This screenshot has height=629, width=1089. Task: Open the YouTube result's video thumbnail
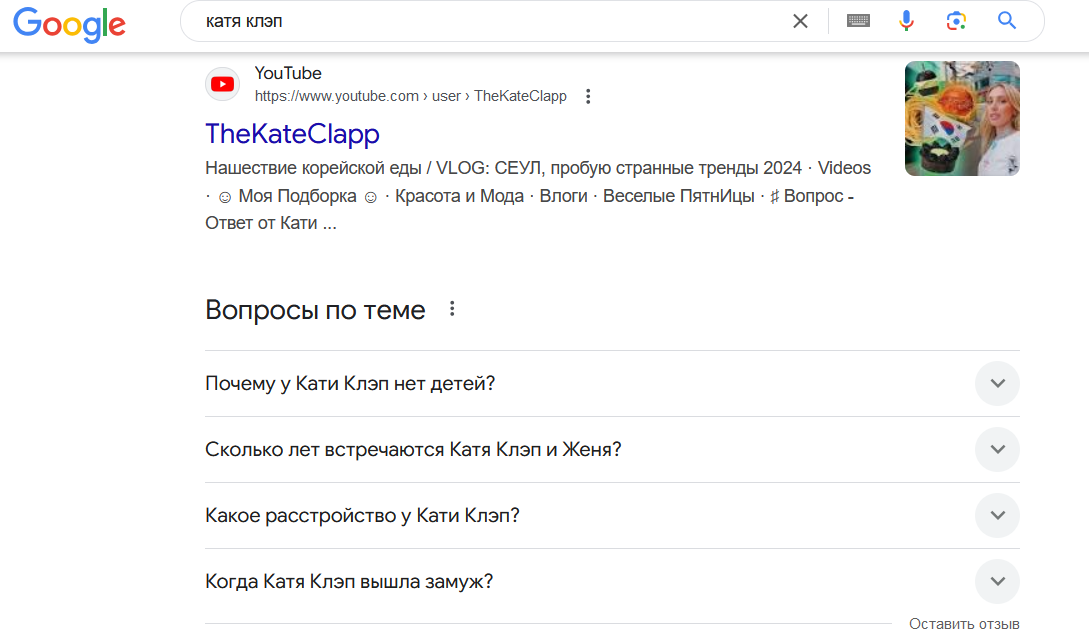point(962,118)
